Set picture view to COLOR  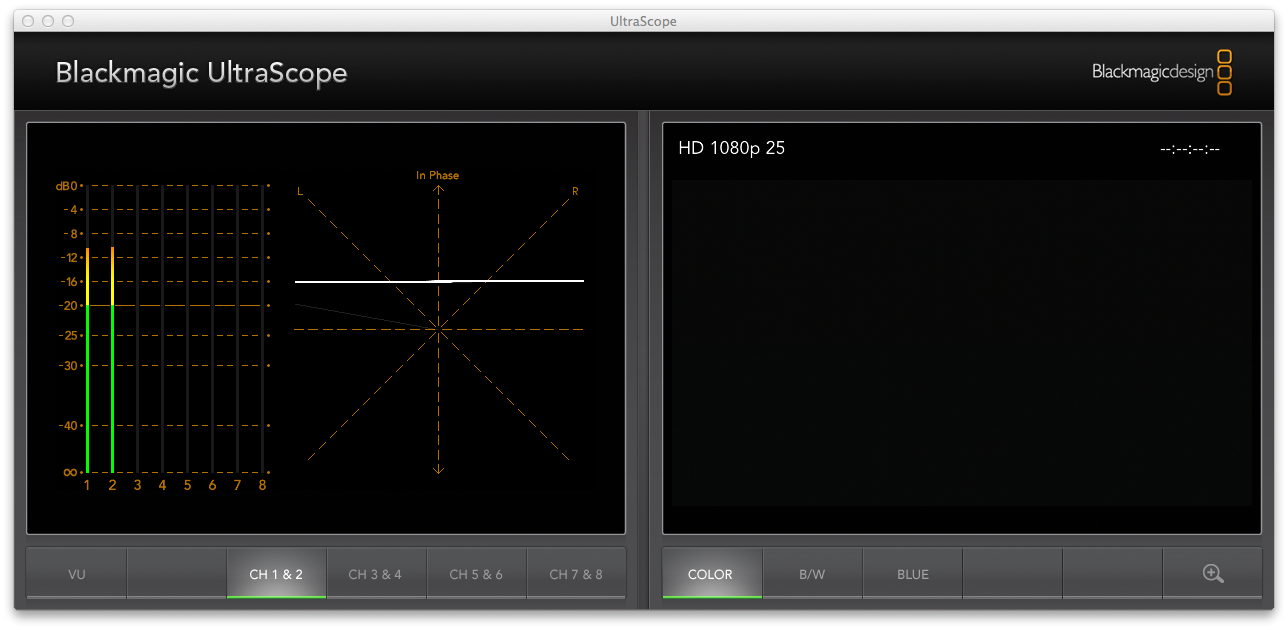(x=711, y=573)
